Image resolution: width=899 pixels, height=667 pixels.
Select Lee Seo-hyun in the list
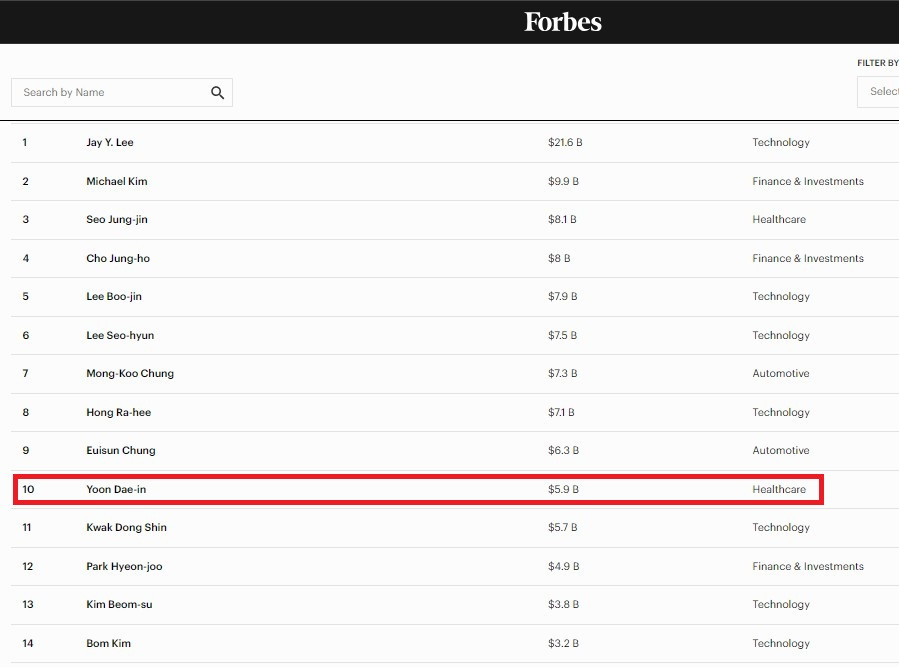click(120, 336)
